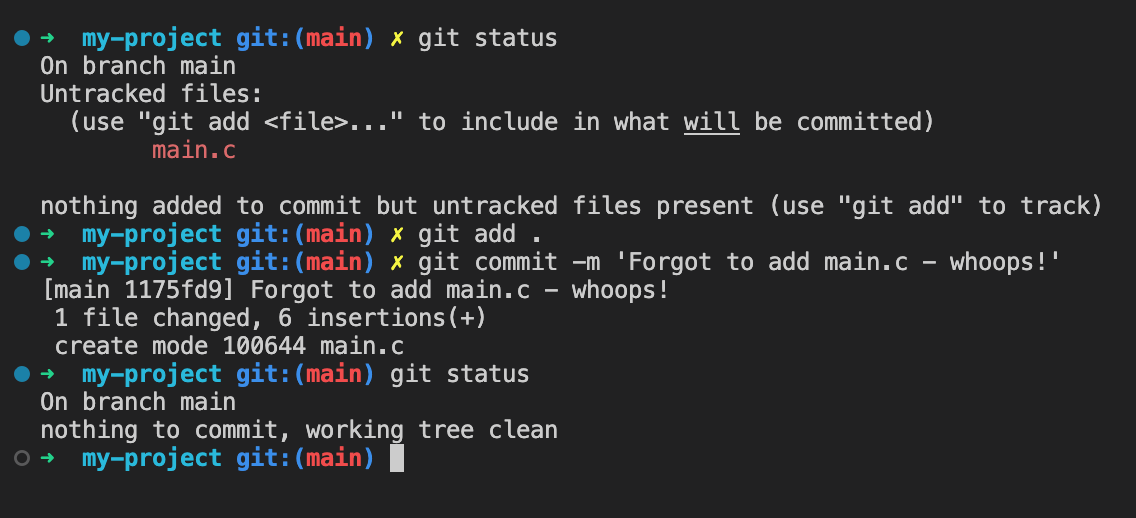Viewport: 1136px width, 518px height.
Task: Click 'nothing to commit, working tree clean' line
Action: click(x=299, y=430)
